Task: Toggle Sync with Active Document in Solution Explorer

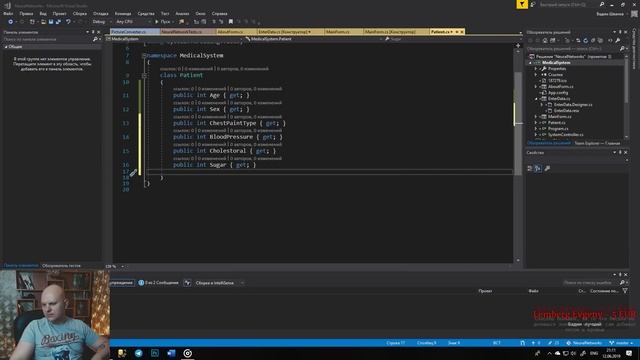Action: (x=578, y=40)
